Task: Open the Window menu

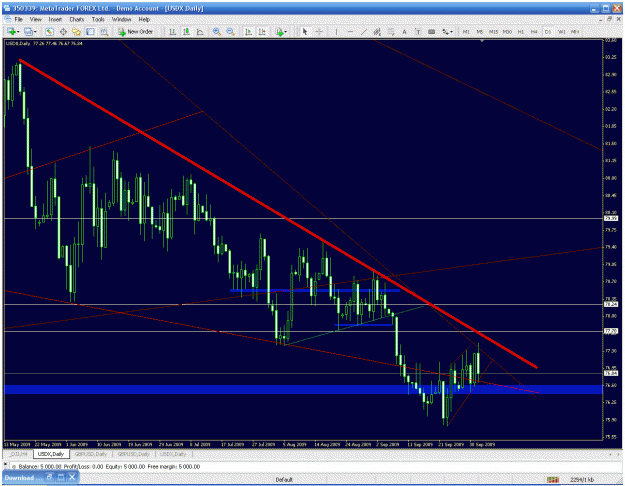Action: [x=121, y=19]
